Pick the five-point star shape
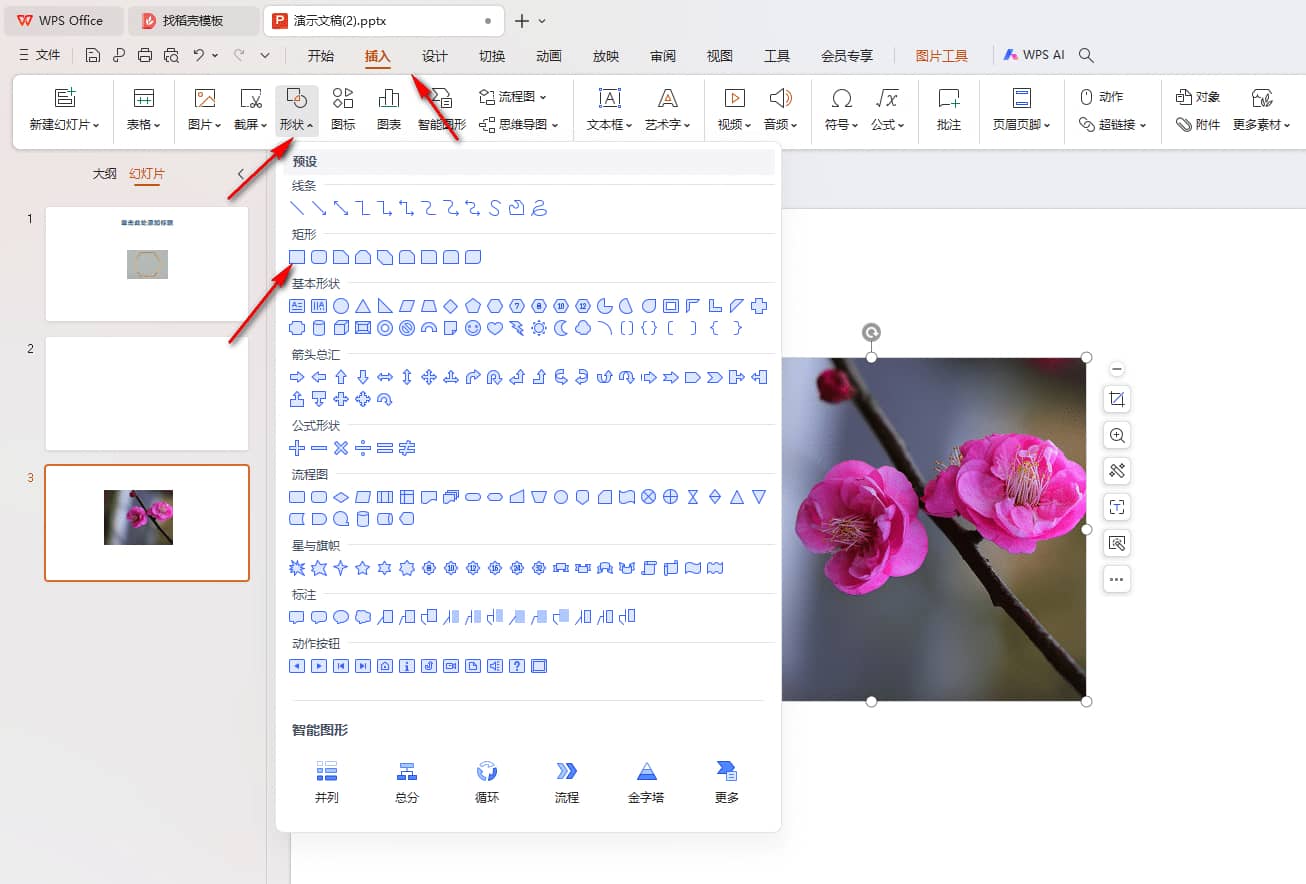Screen dimensions: 1306x884 [x=363, y=568]
